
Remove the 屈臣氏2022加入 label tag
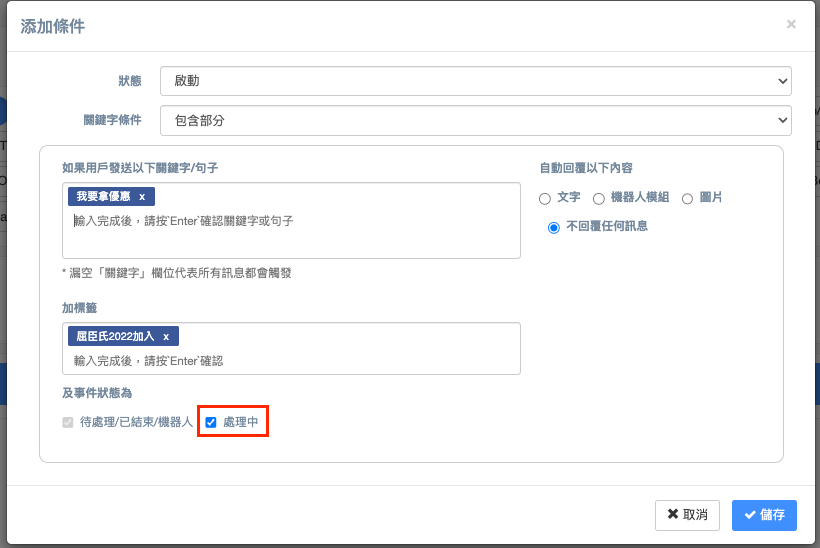pos(166,337)
